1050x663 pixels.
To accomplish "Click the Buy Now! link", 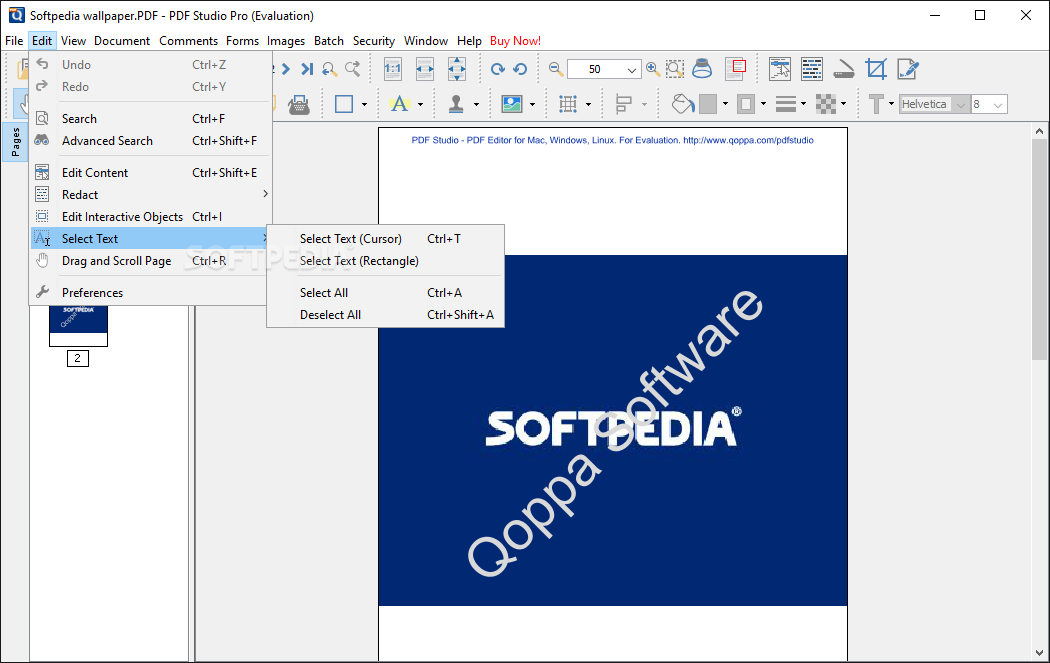I will [515, 41].
